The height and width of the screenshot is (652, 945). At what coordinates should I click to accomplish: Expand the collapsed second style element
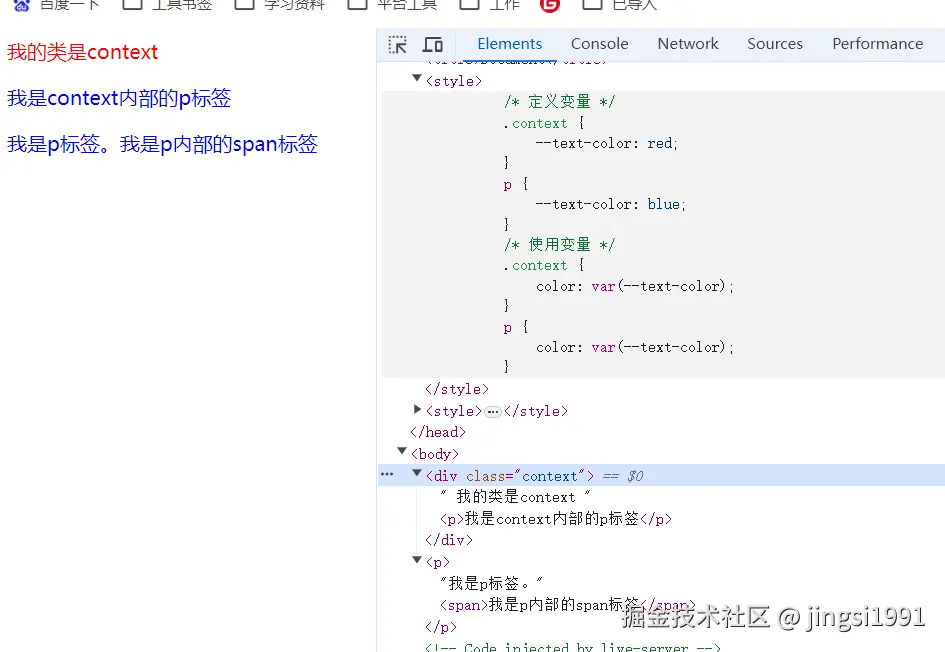tap(417, 409)
